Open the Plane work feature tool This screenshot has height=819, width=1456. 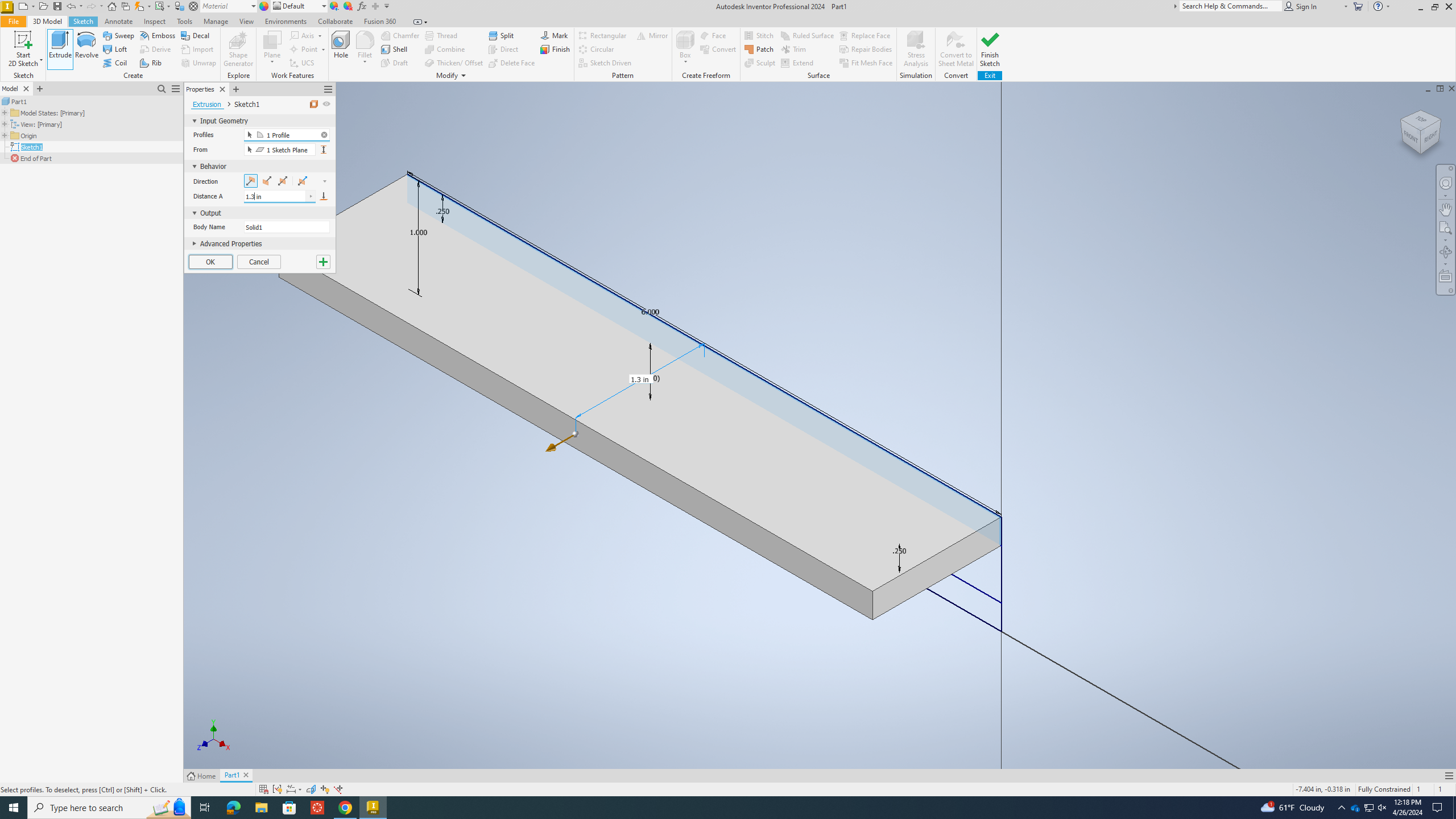(x=272, y=45)
